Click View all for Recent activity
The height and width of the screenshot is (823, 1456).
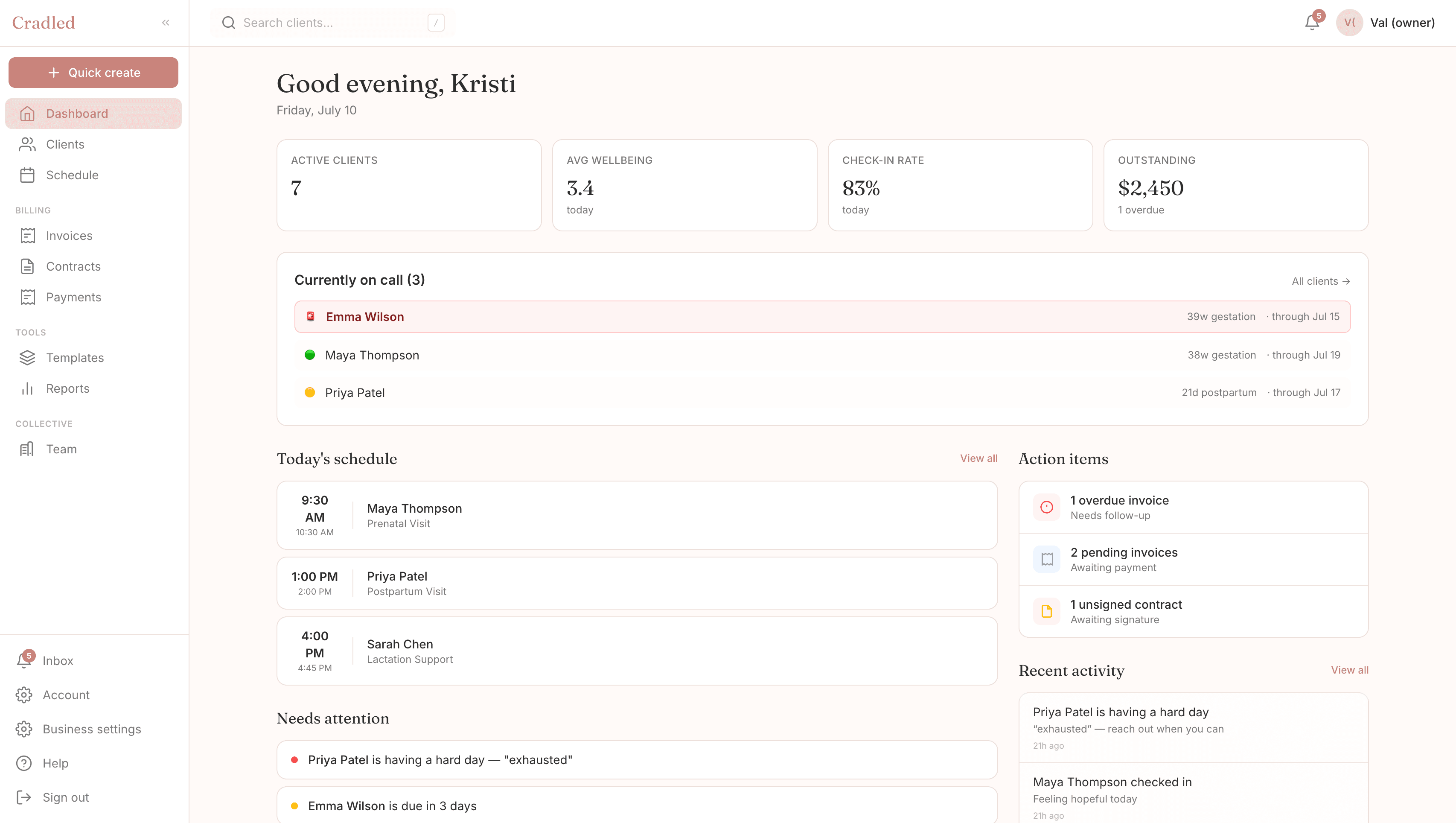[1350, 670]
